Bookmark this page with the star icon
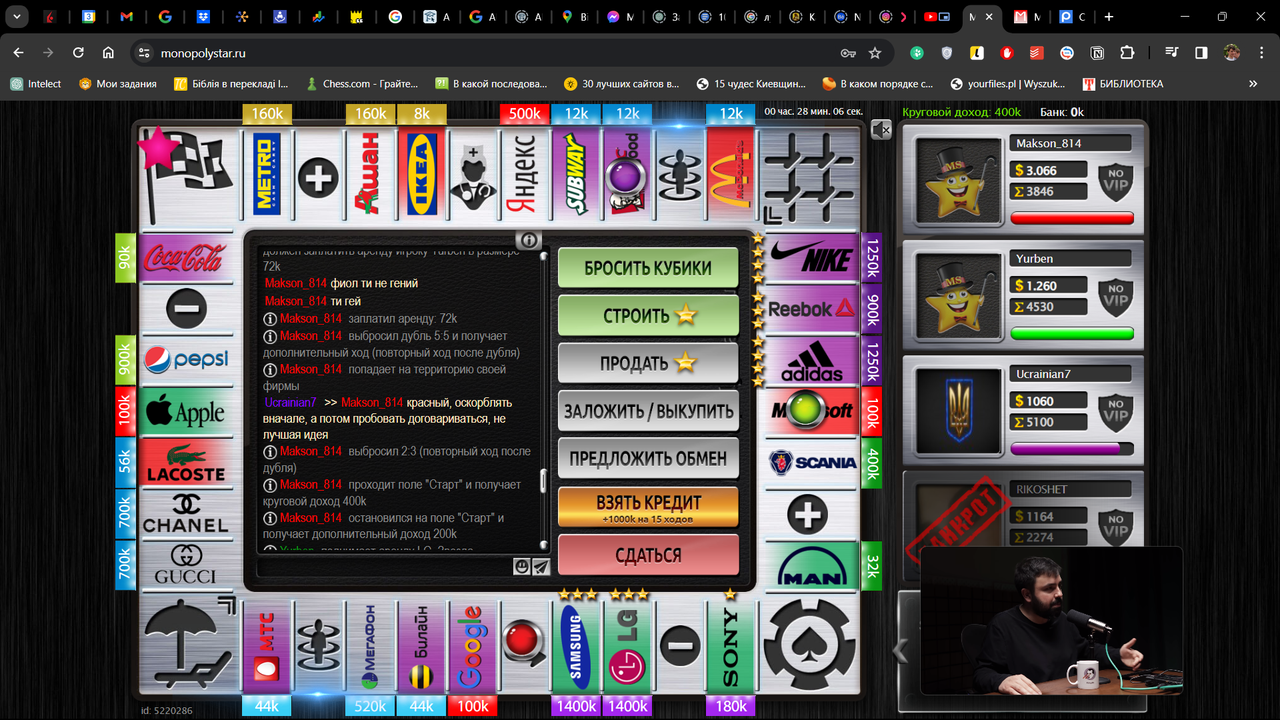The image size is (1280, 720). [875, 53]
